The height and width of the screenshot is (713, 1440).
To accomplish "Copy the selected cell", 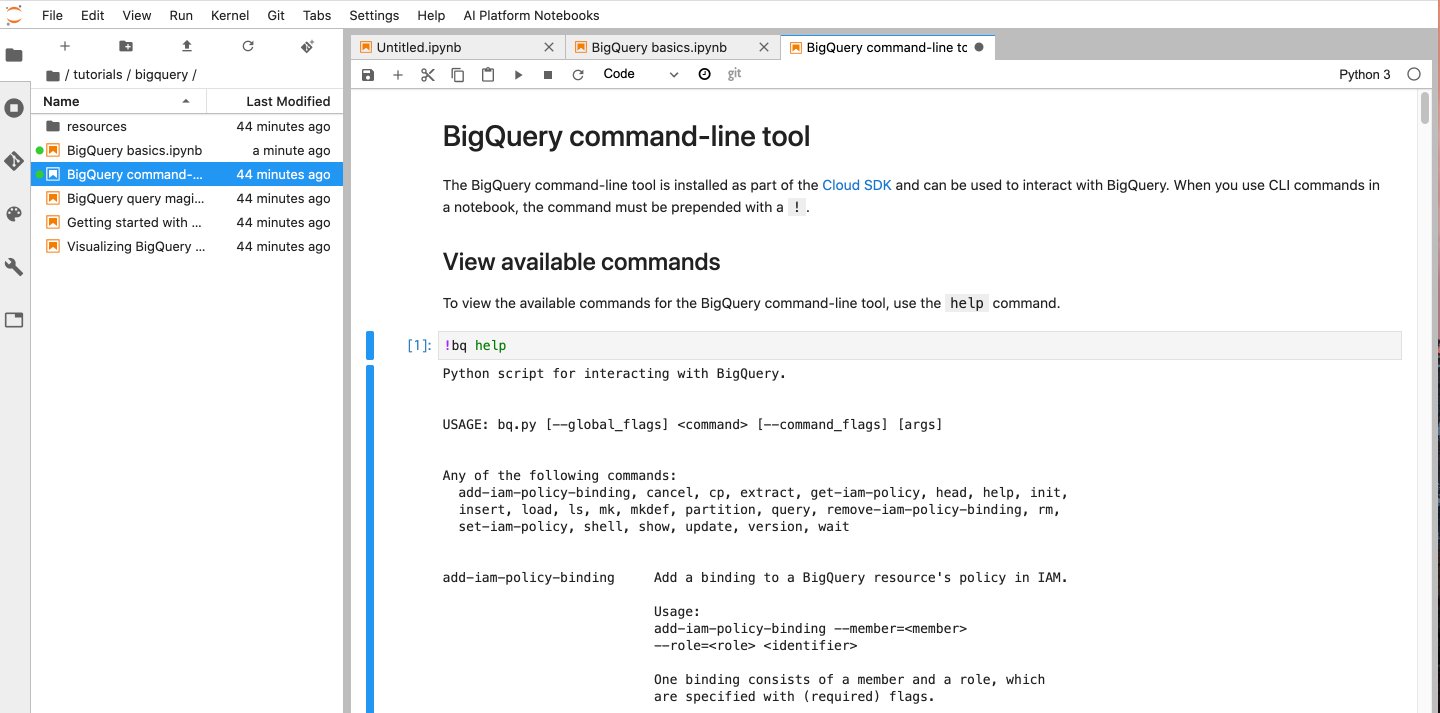I will point(458,75).
